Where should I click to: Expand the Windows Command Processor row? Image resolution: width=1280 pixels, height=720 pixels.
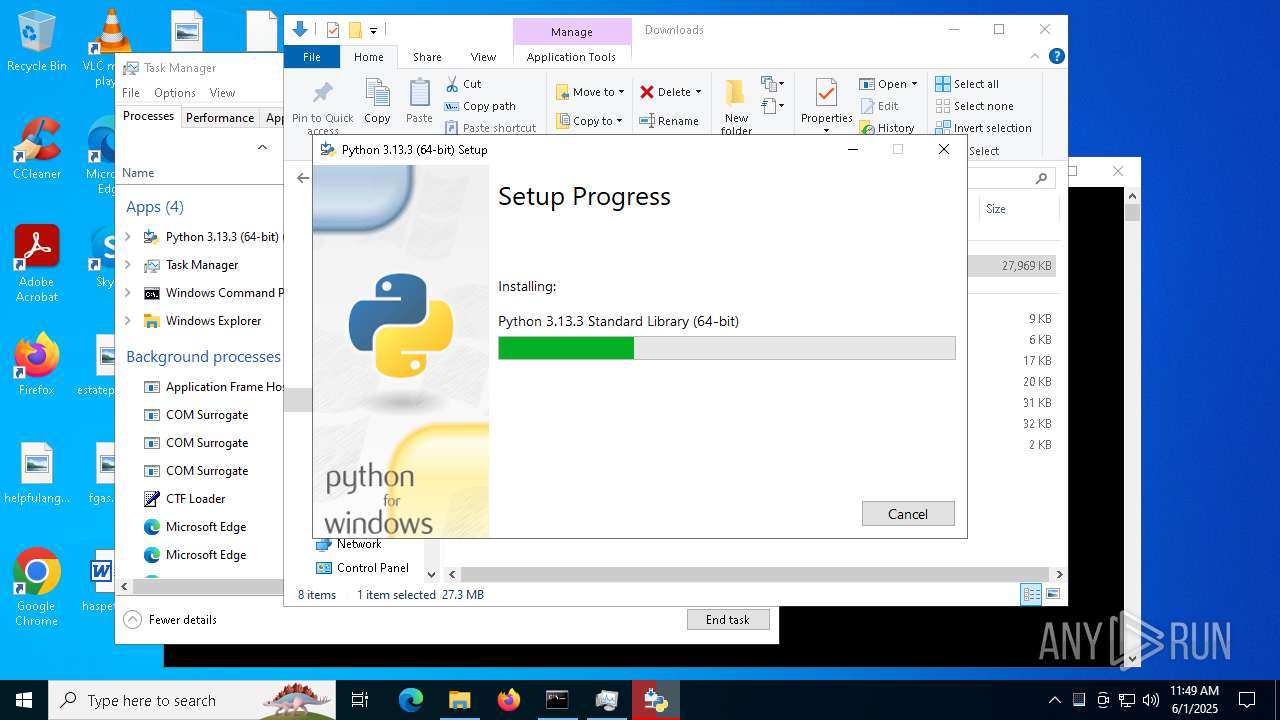click(127, 293)
